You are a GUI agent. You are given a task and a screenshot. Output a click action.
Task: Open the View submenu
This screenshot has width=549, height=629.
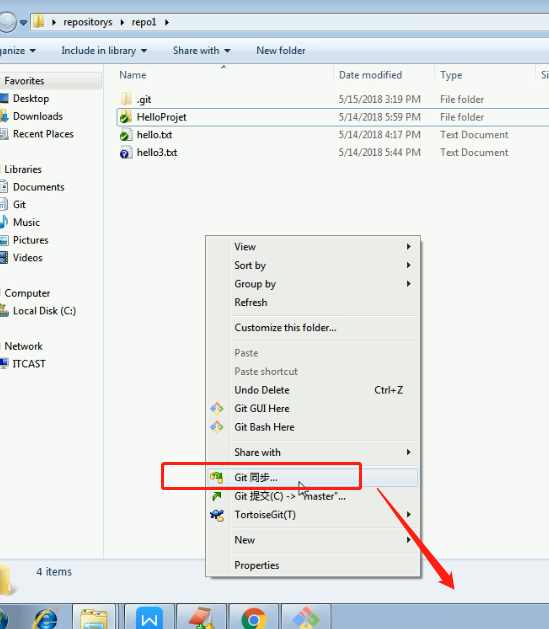(323, 247)
